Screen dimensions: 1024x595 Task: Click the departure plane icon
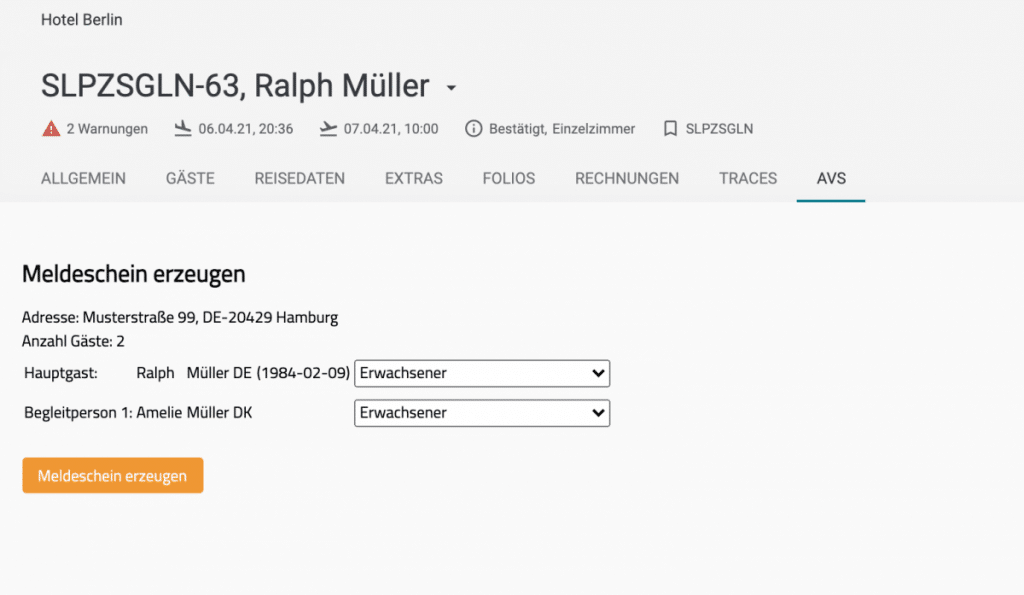328,129
